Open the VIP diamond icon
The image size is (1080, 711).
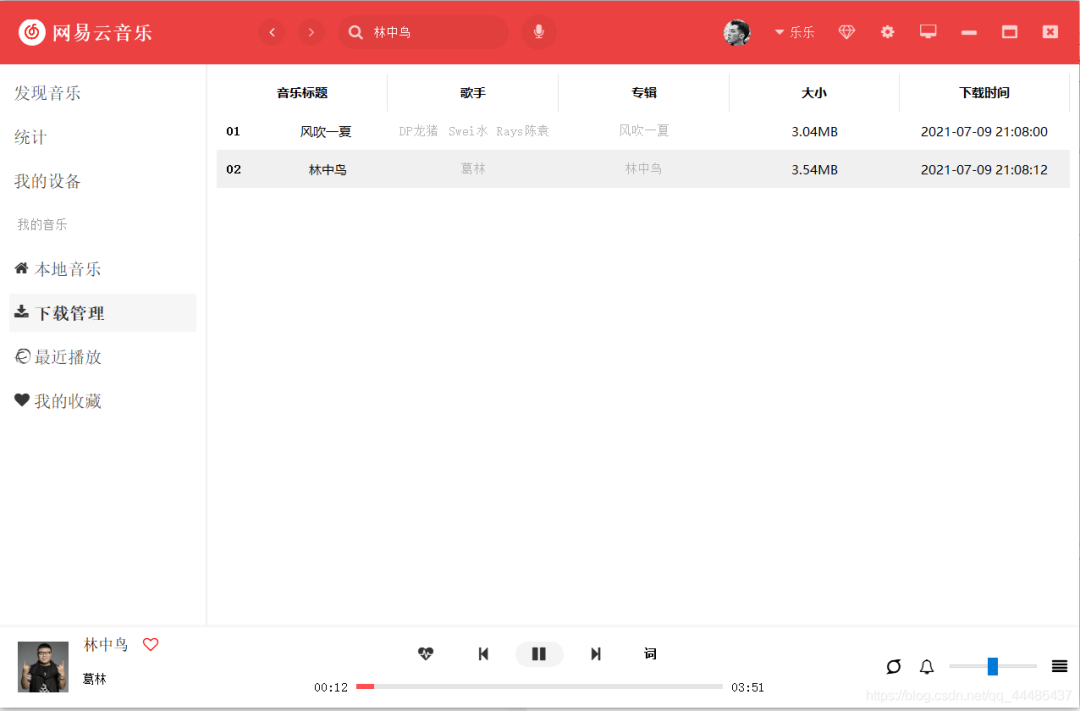point(847,32)
